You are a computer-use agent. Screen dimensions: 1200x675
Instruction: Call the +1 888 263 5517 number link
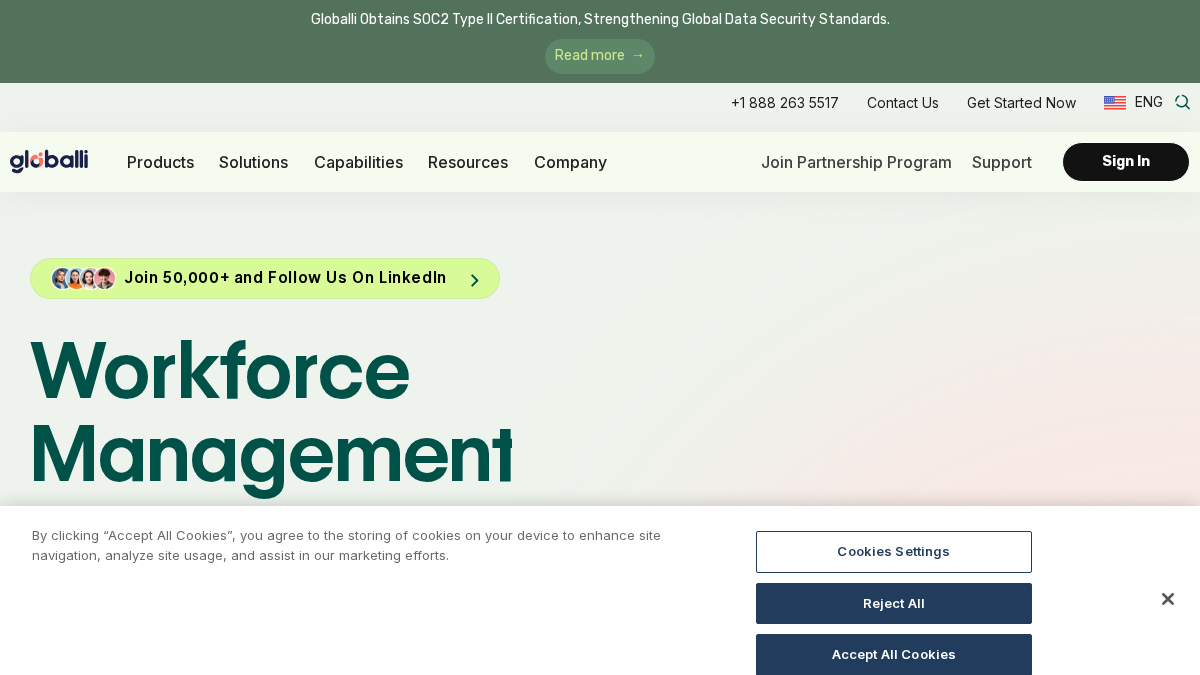pos(785,103)
